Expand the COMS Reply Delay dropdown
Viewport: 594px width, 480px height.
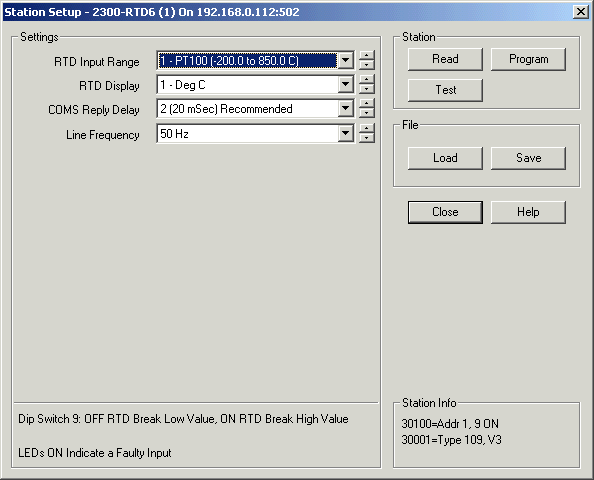345,109
